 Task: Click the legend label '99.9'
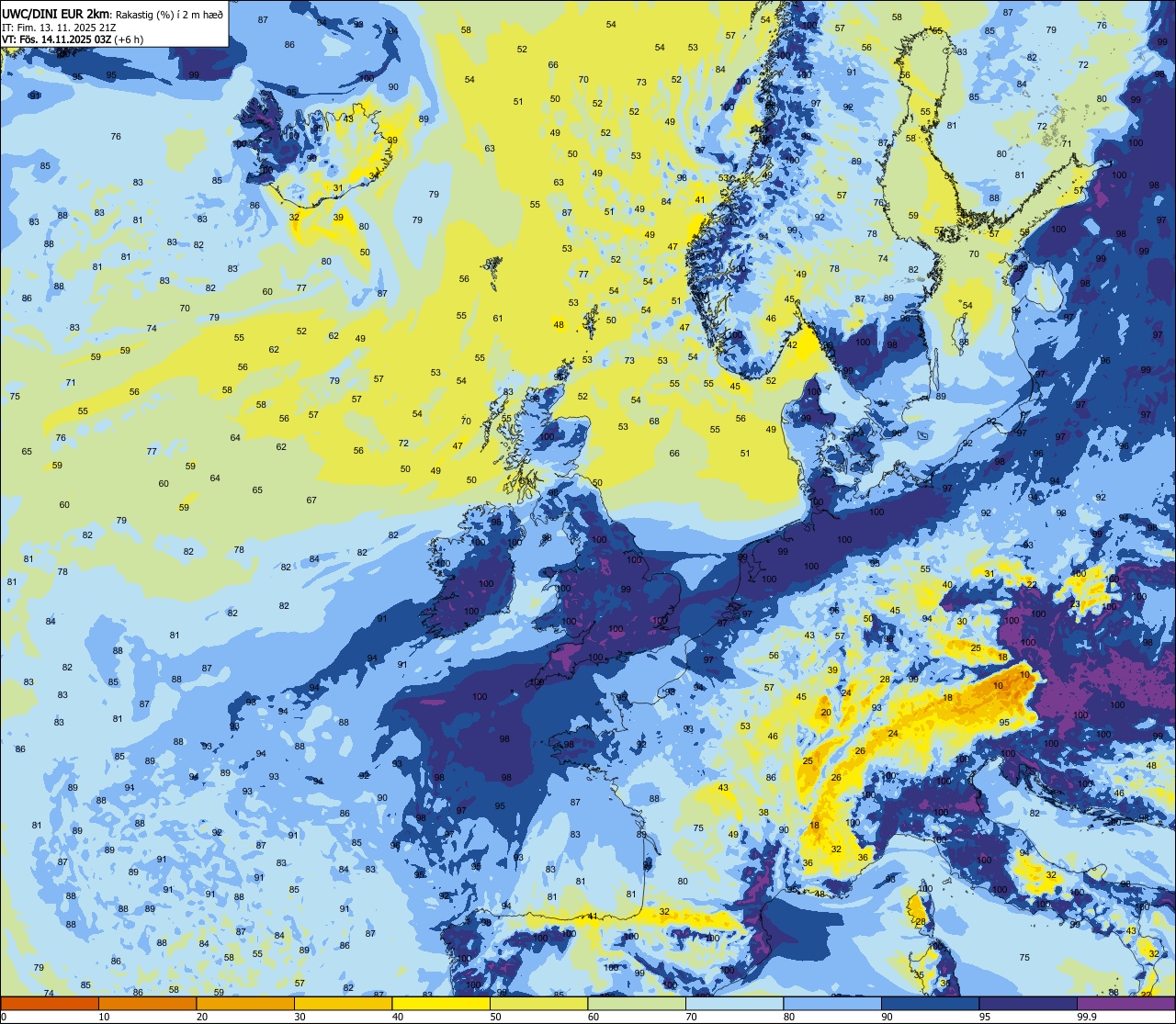pos(1086,1017)
